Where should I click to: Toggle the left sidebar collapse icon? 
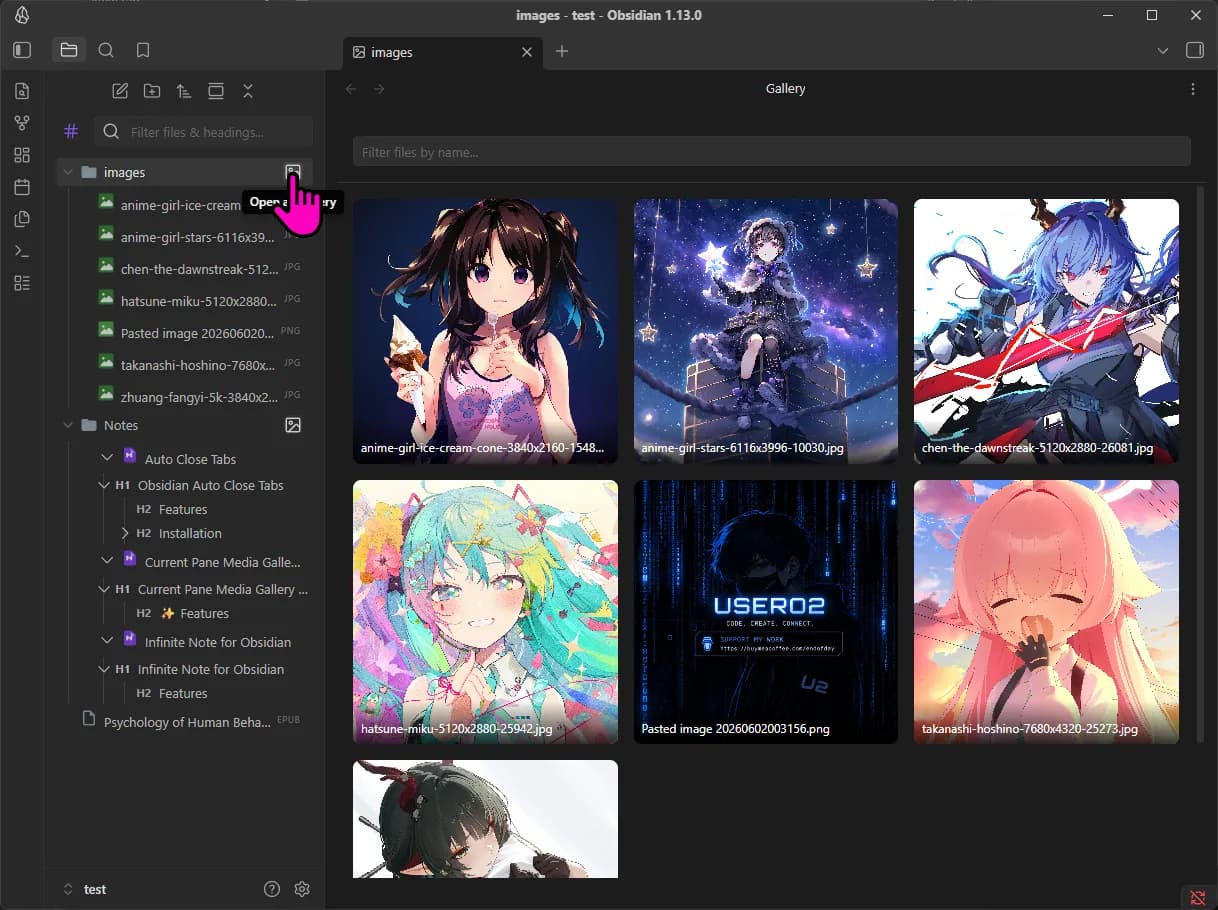[x=22, y=50]
